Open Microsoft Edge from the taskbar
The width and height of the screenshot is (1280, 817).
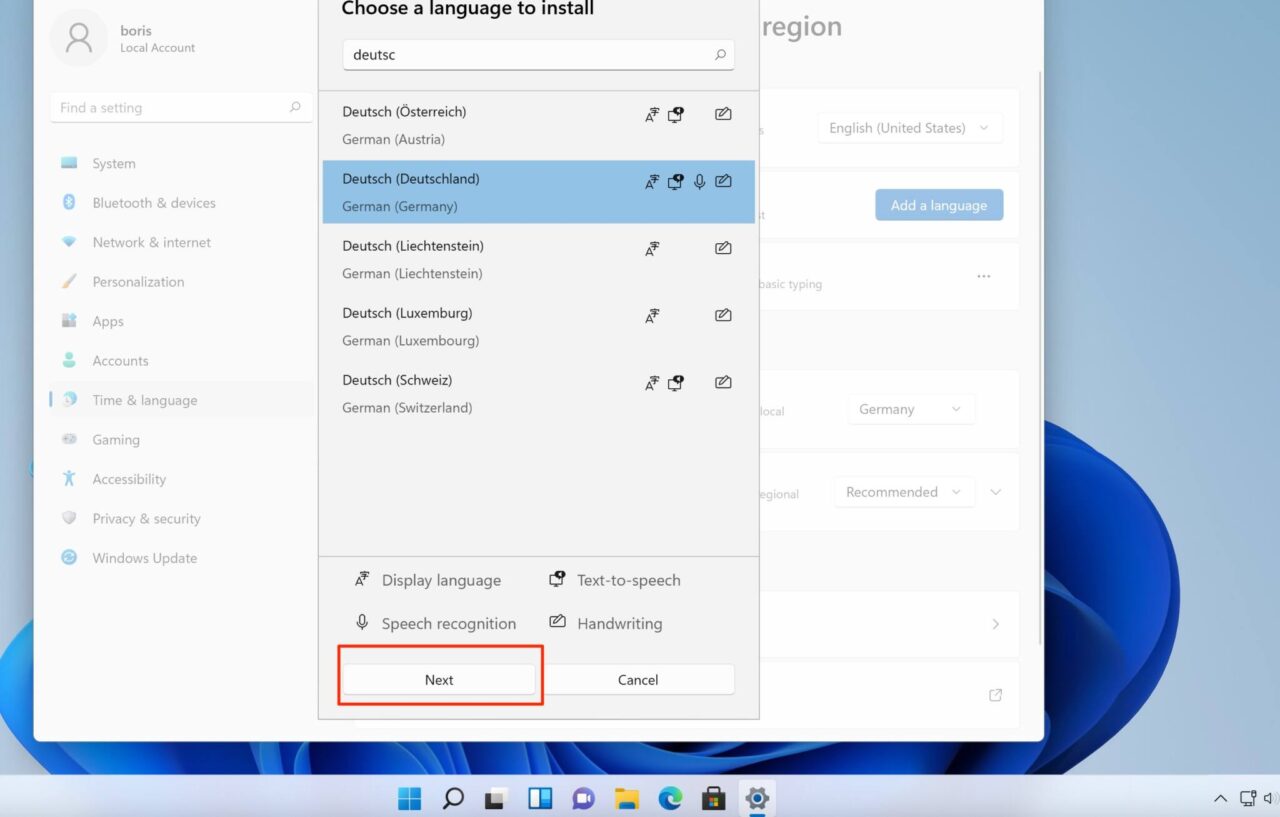coord(670,798)
